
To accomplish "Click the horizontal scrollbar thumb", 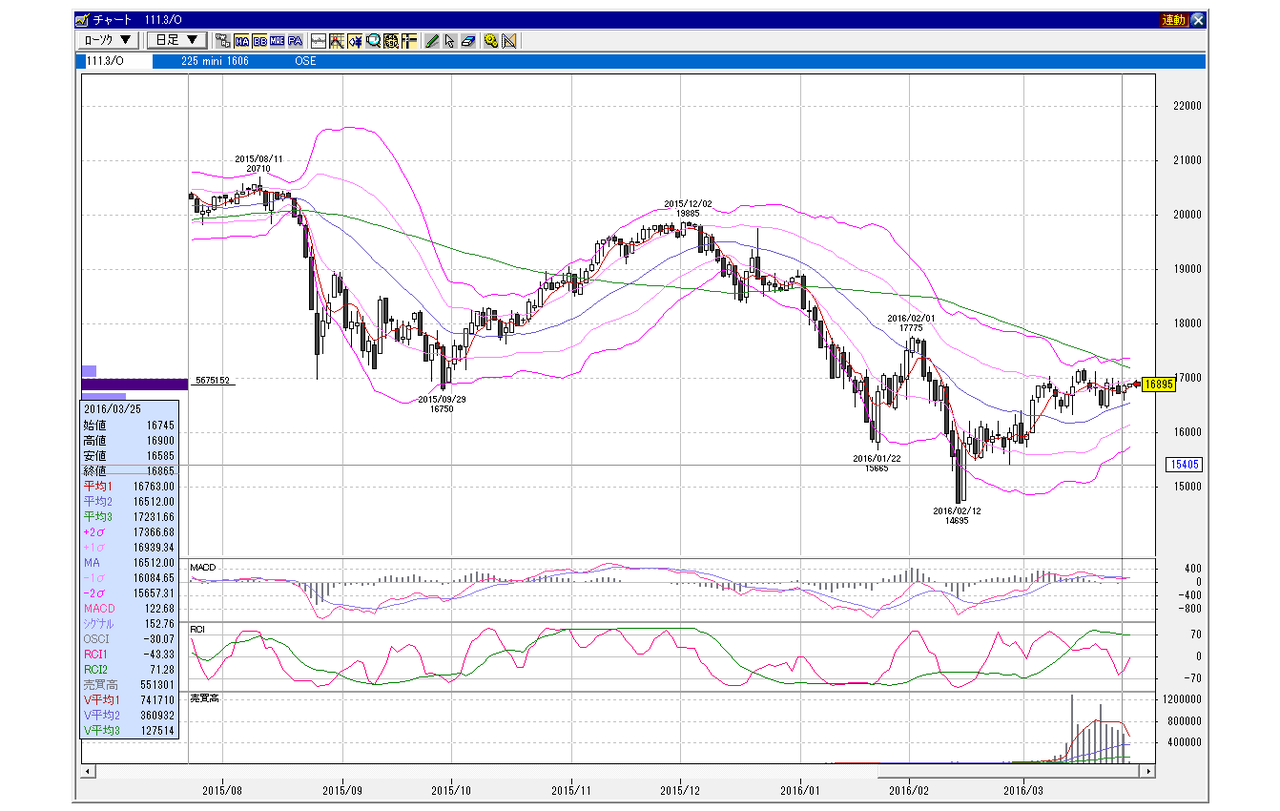I will [1009, 772].
